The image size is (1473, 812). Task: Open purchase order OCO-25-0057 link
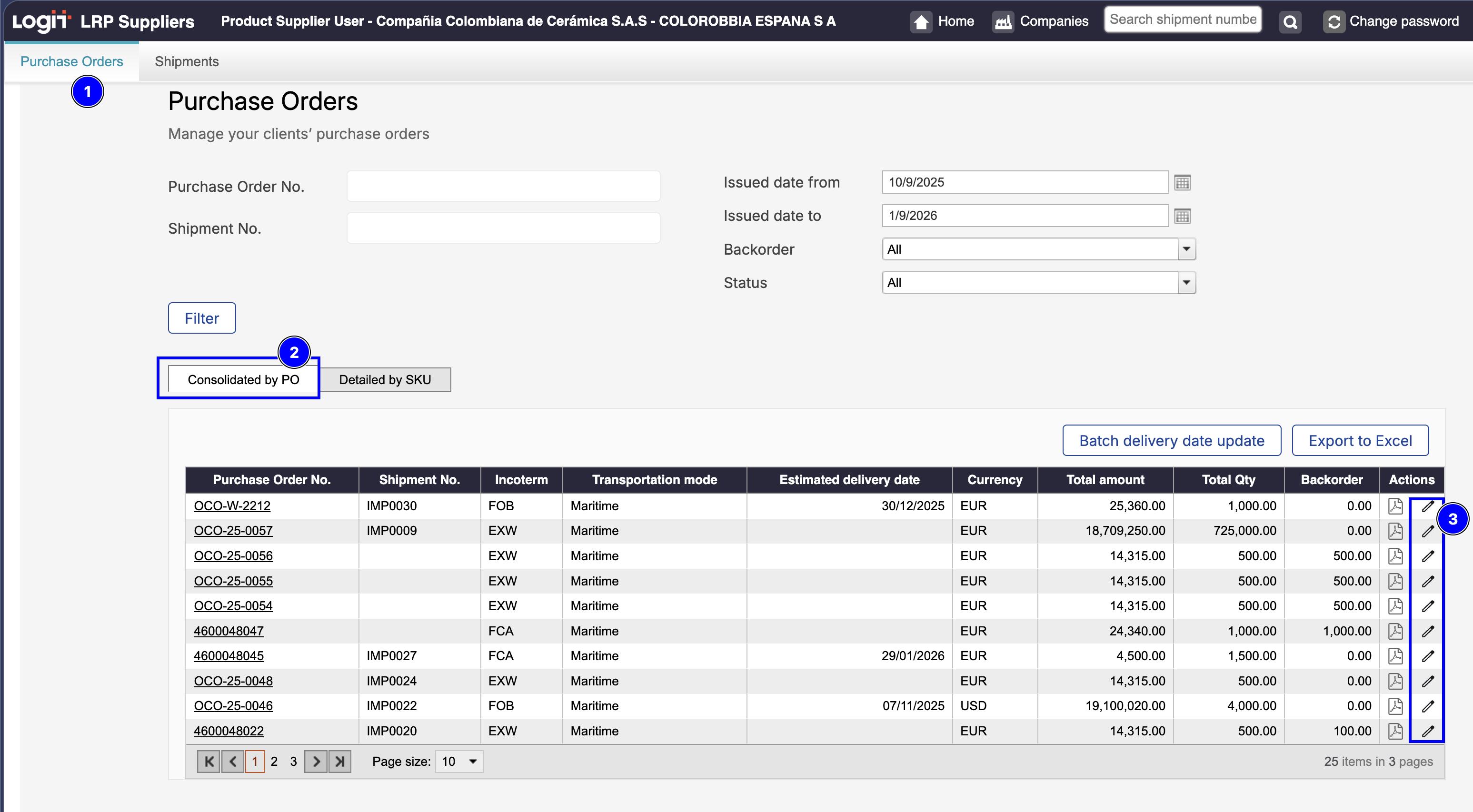point(233,531)
